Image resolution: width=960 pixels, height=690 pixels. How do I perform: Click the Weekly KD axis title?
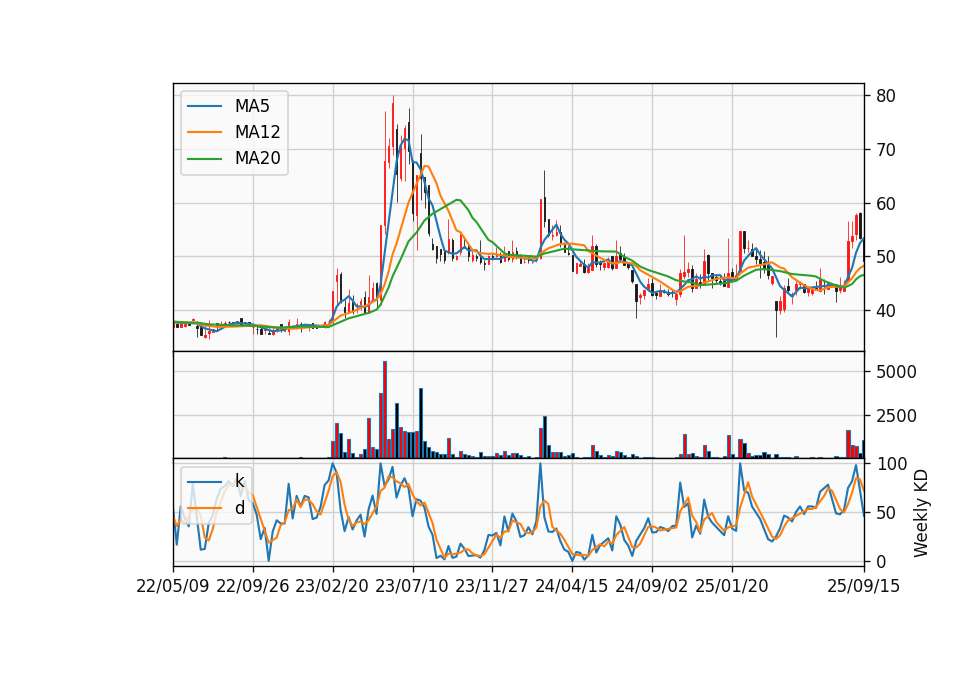(x=921, y=513)
